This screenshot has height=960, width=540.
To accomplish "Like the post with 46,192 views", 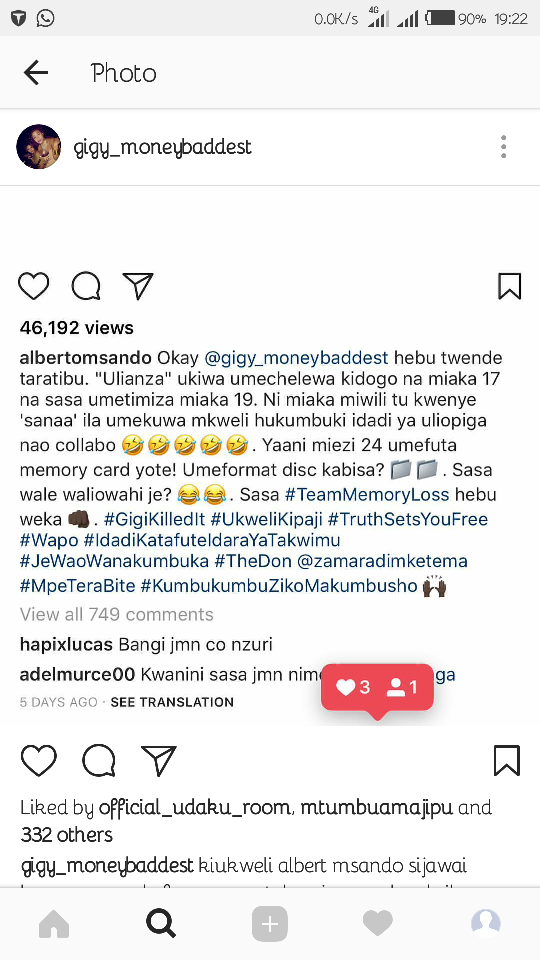I will [34, 286].
